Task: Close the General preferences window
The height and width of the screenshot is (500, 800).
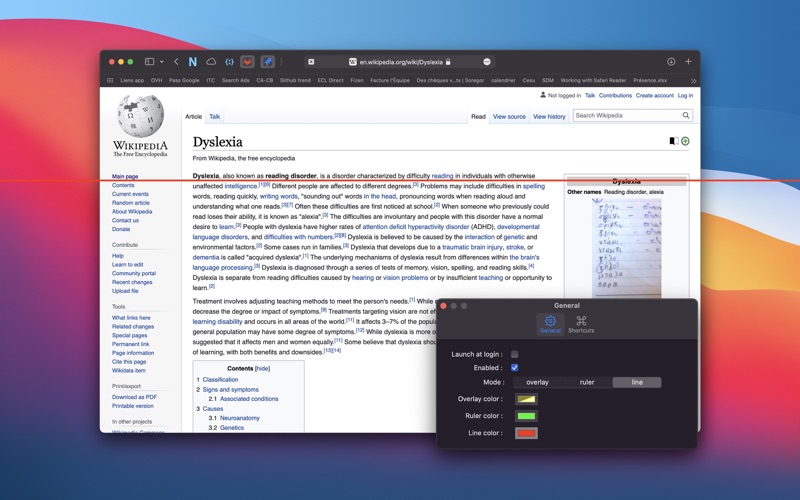Action: [x=443, y=306]
